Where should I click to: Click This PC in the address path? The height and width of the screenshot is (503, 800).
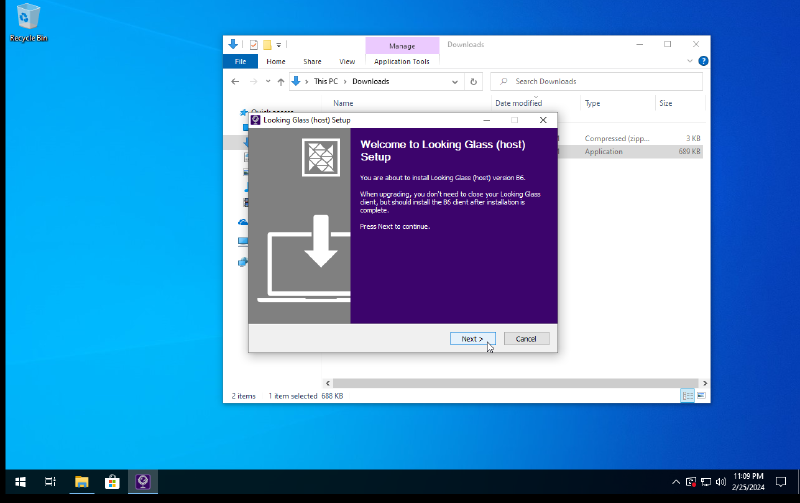tap(326, 81)
